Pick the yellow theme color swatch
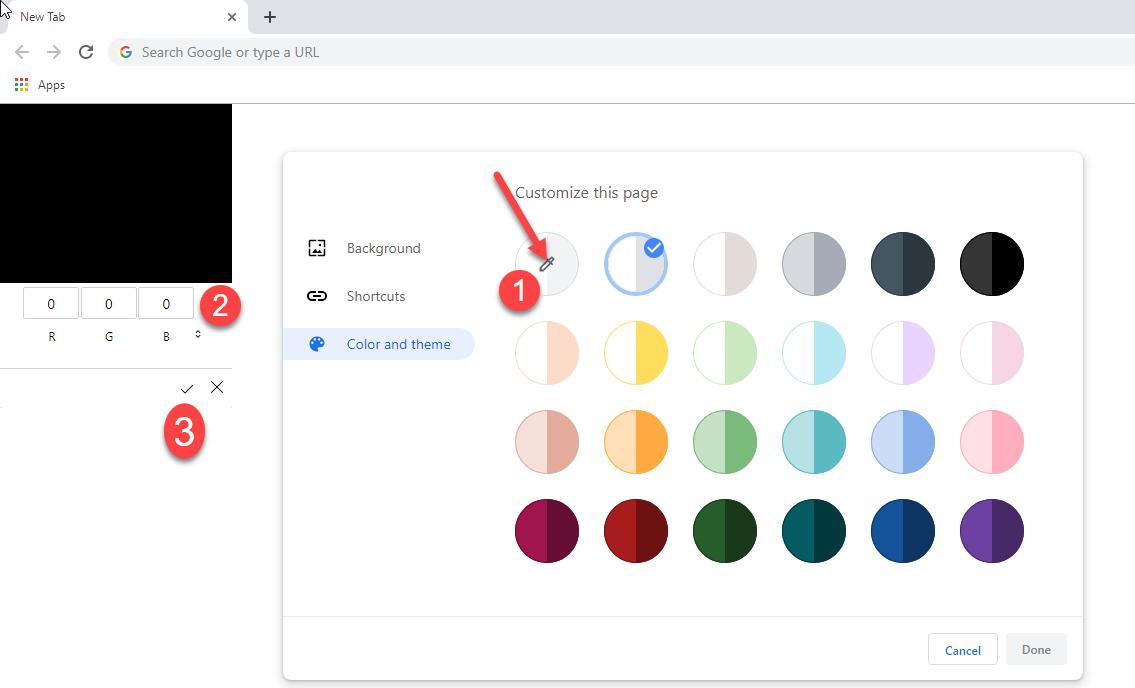Viewport: 1135px width, 688px height. 636,353
